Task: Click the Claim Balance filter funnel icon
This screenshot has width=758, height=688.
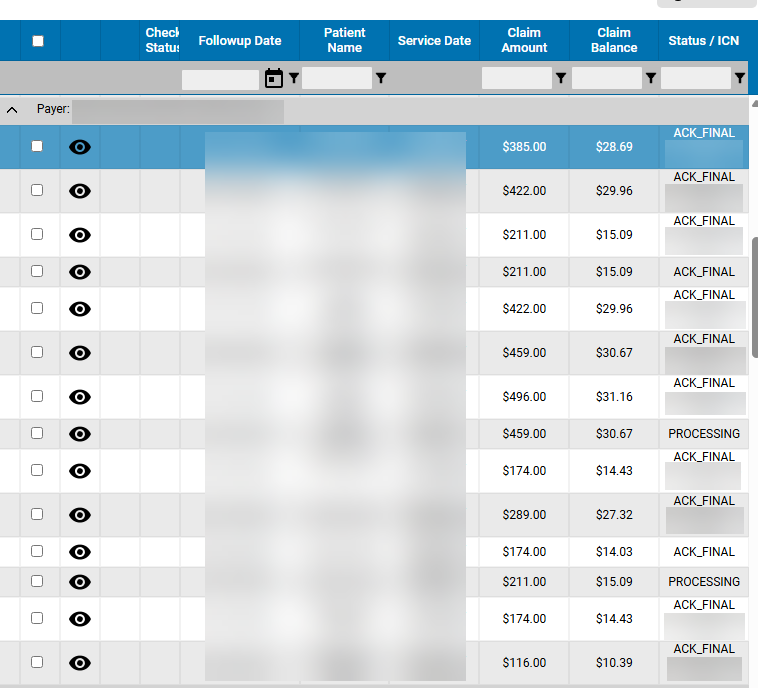Action: [650, 78]
